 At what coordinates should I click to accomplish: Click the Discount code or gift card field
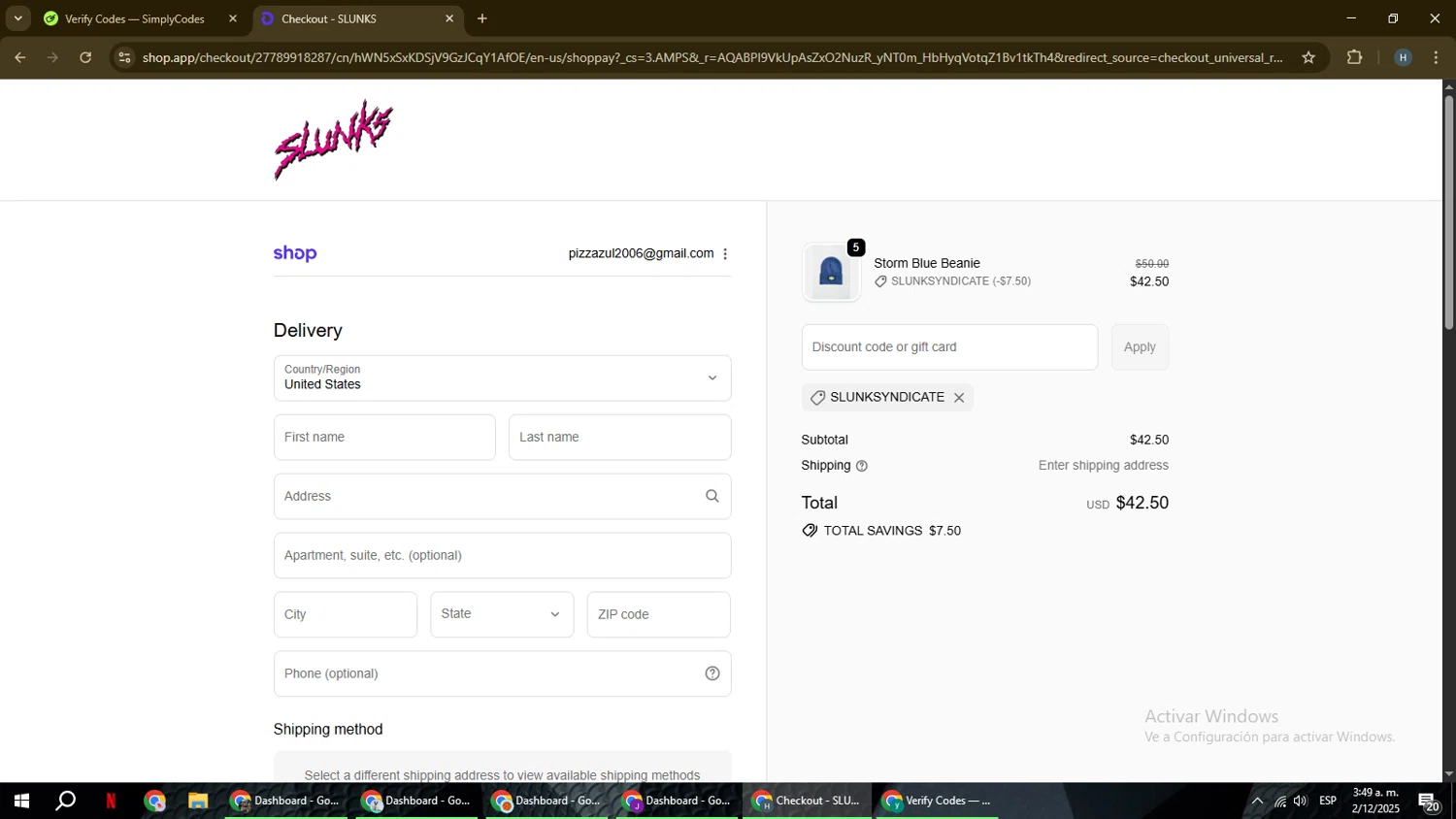pyautogui.click(x=949, y=346)
